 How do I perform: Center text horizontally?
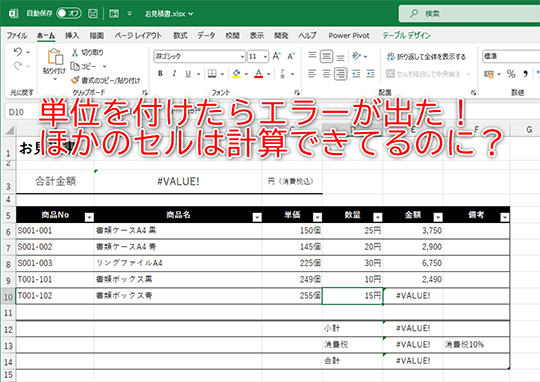326,74
